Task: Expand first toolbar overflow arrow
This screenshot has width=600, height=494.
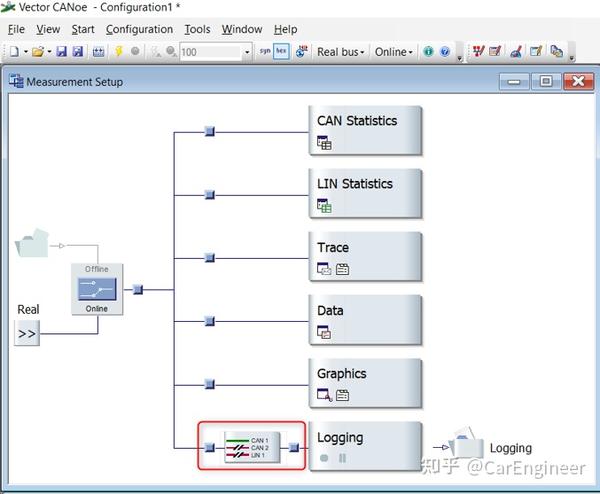Action: point(460,58)
